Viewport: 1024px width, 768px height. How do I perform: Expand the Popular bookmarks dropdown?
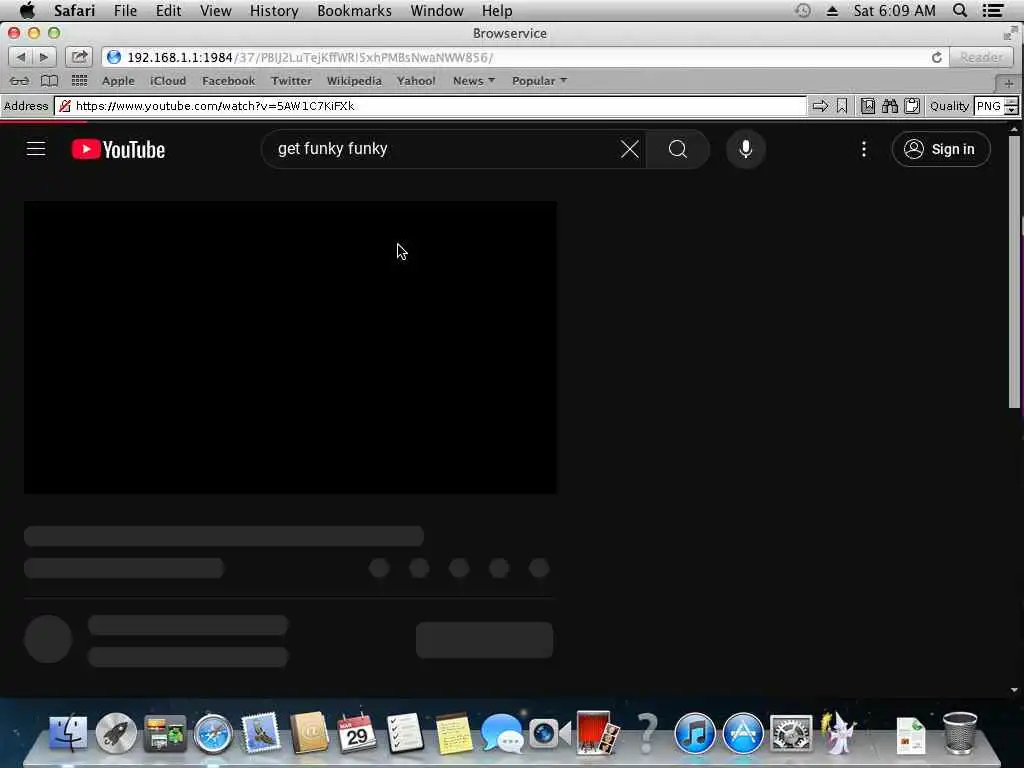pos(539,81)
